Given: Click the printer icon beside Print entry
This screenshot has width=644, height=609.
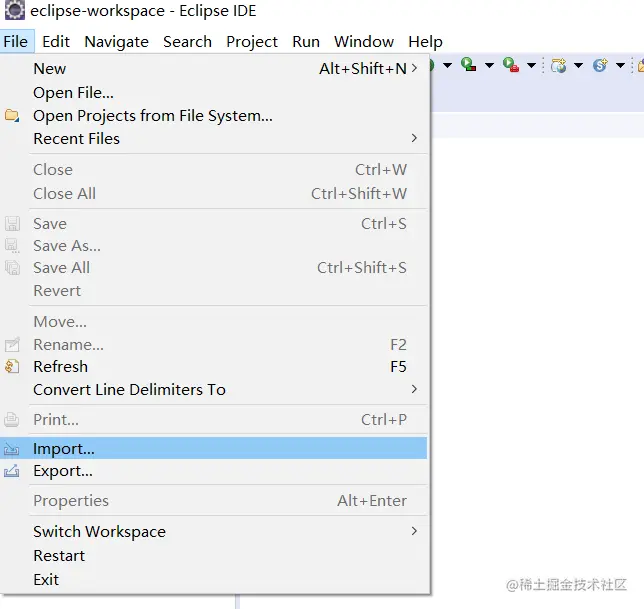Looking at the screenshot, I should point(12,419).
